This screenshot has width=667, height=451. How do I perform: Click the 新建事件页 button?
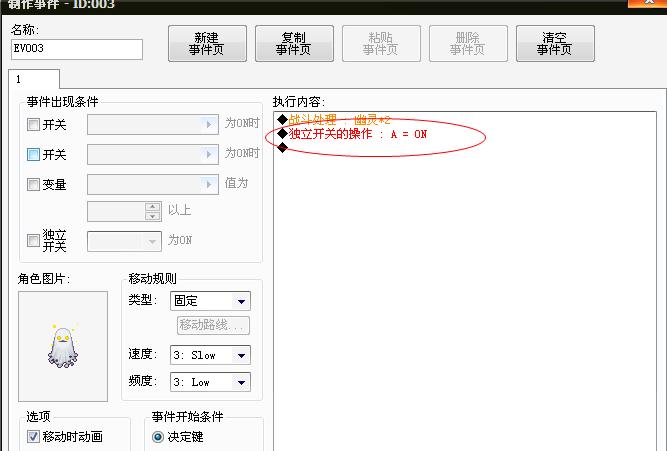pyautogui.click(x=207, y=43)
